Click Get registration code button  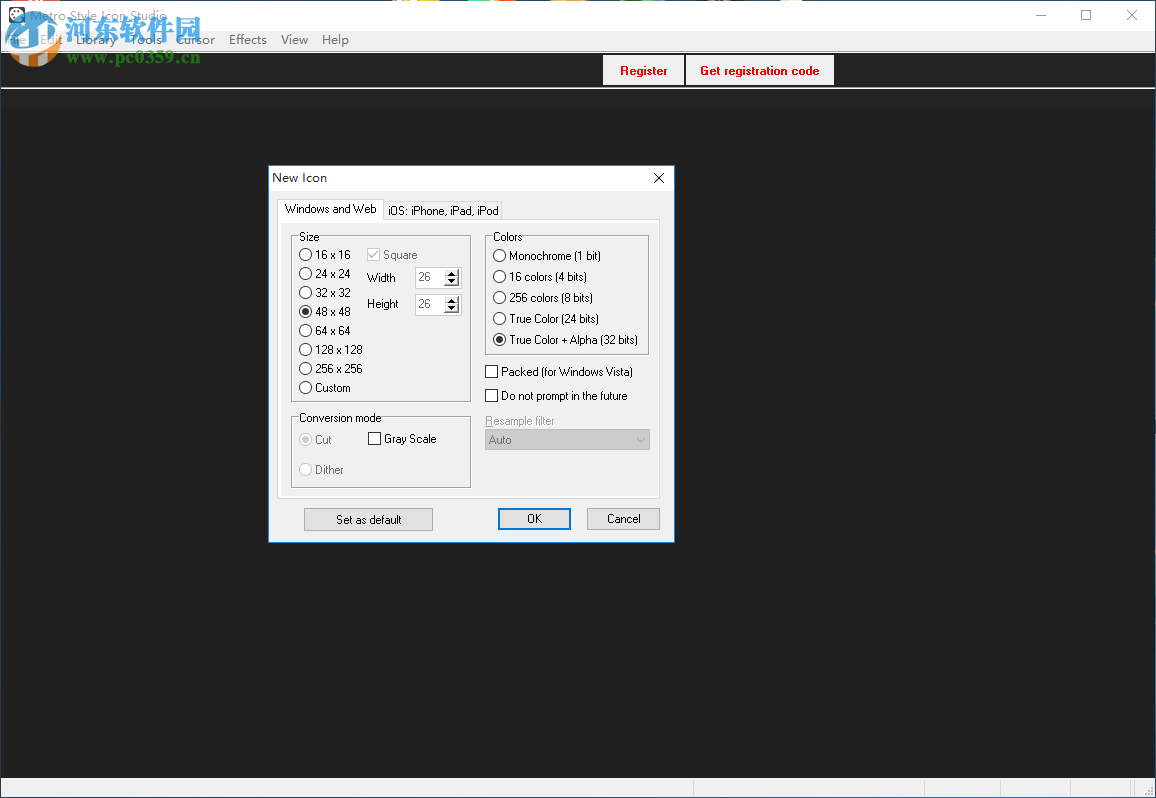(759, 71)
